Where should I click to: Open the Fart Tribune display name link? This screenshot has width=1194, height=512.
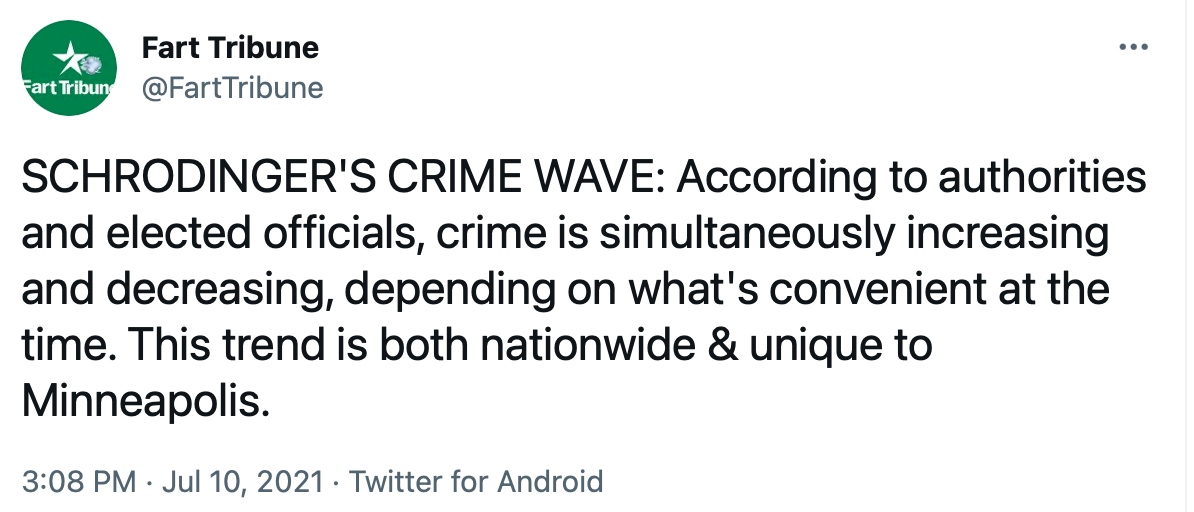[230, 47]
